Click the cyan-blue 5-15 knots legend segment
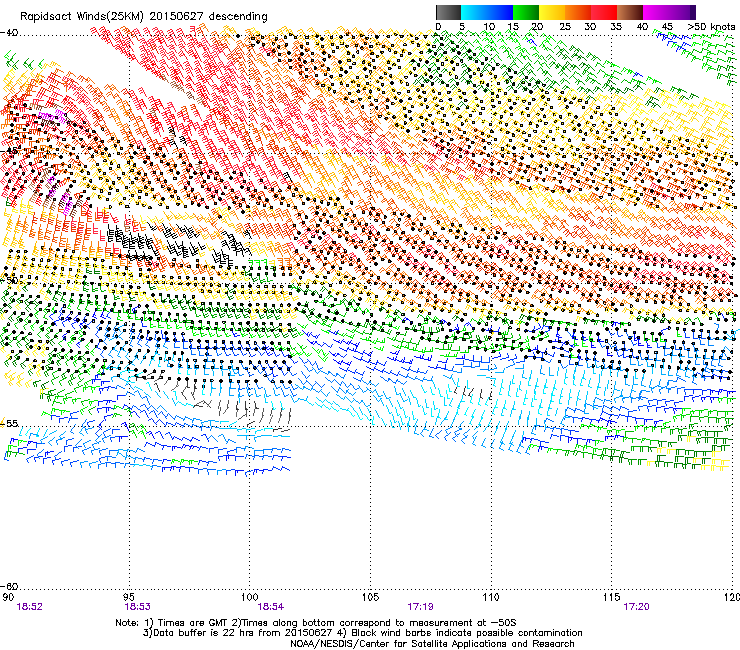 click(x=487, y=12)
